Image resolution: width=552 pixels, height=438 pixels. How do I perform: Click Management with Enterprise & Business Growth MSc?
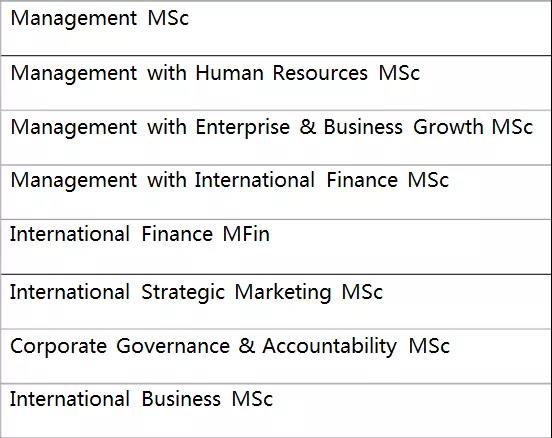(272, 127)
